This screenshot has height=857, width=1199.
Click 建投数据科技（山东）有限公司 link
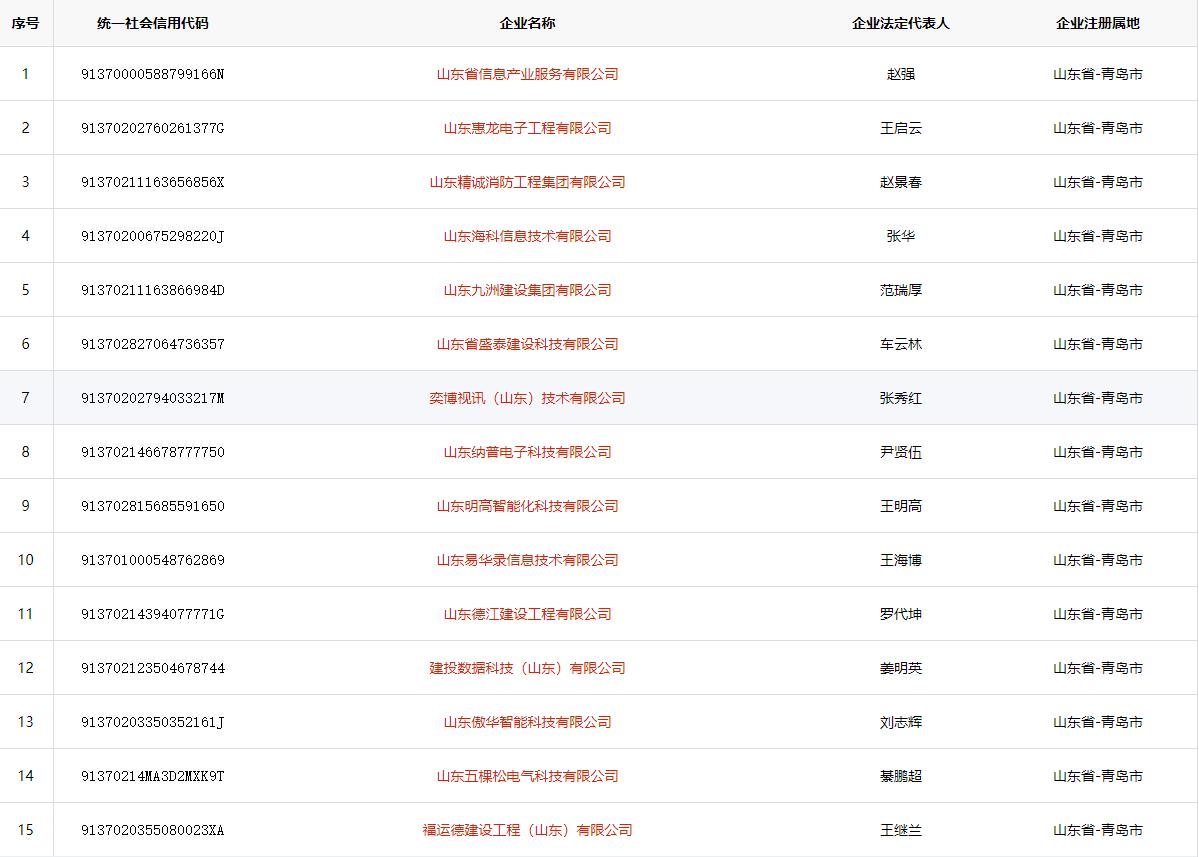point(527,668)
